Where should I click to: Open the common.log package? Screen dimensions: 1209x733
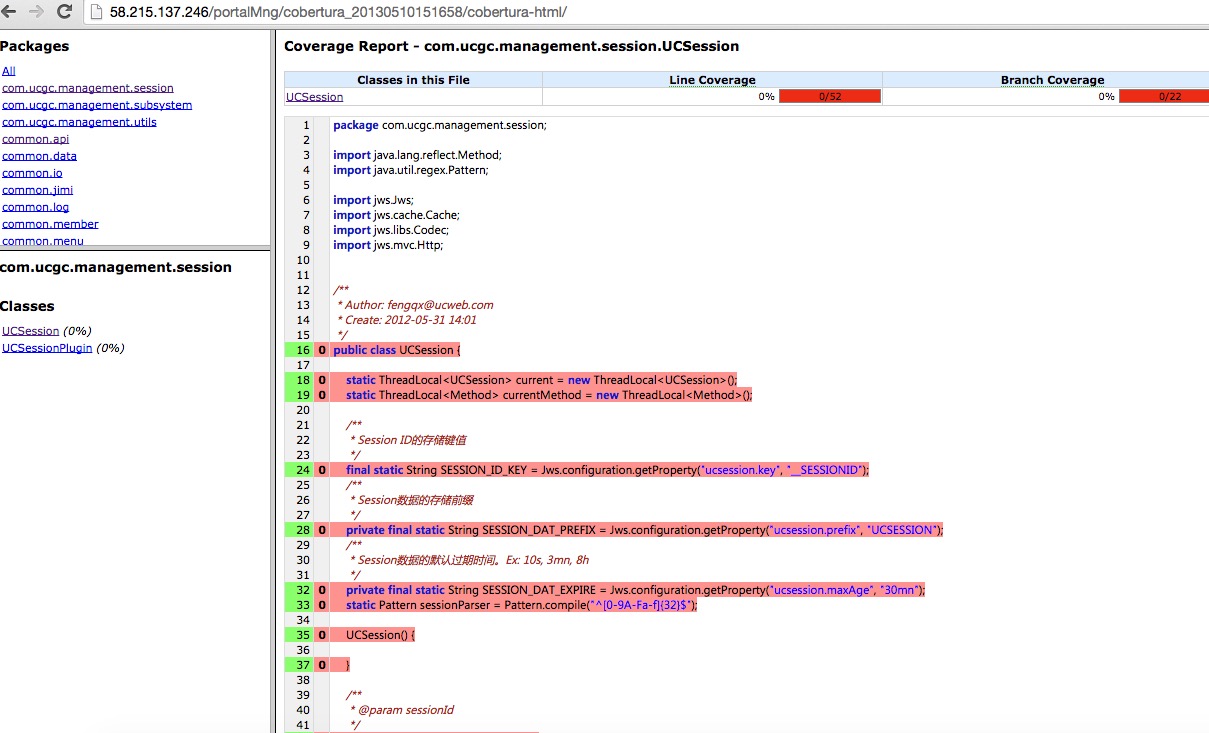pyautogui.click(x=35, y=207)
